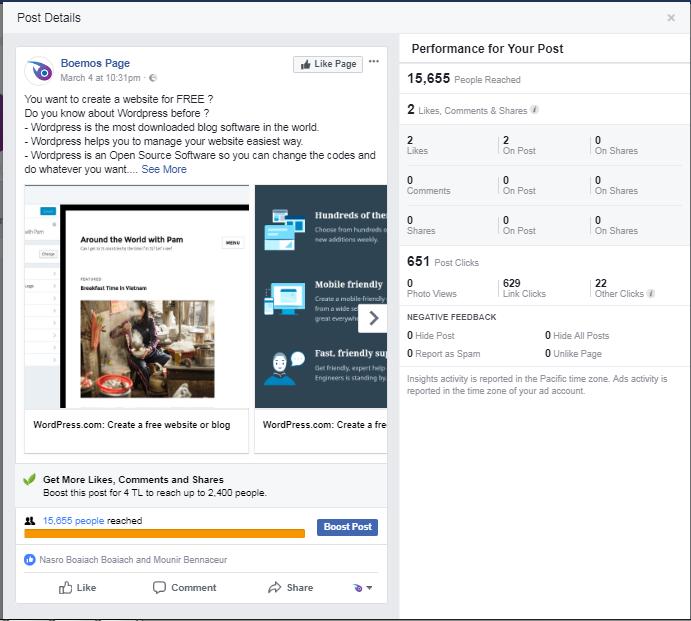This screenshot has width=691, height=621.
Task: Open the post options ellipsis menu
Action: (374, 61)
